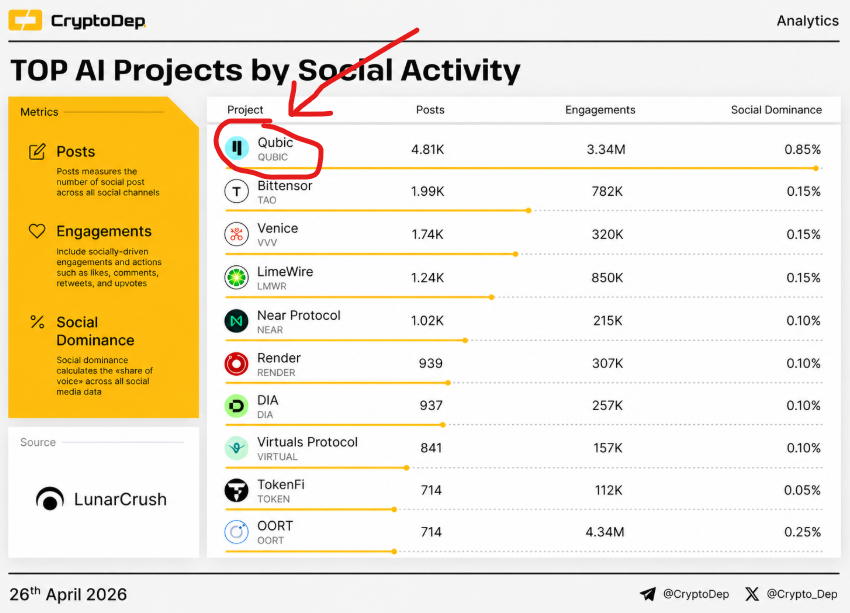Image resolution: width=850 pixels, height=613 pixels.
Task: Click OORT's 0.25% social dominance
Action: 802,532
